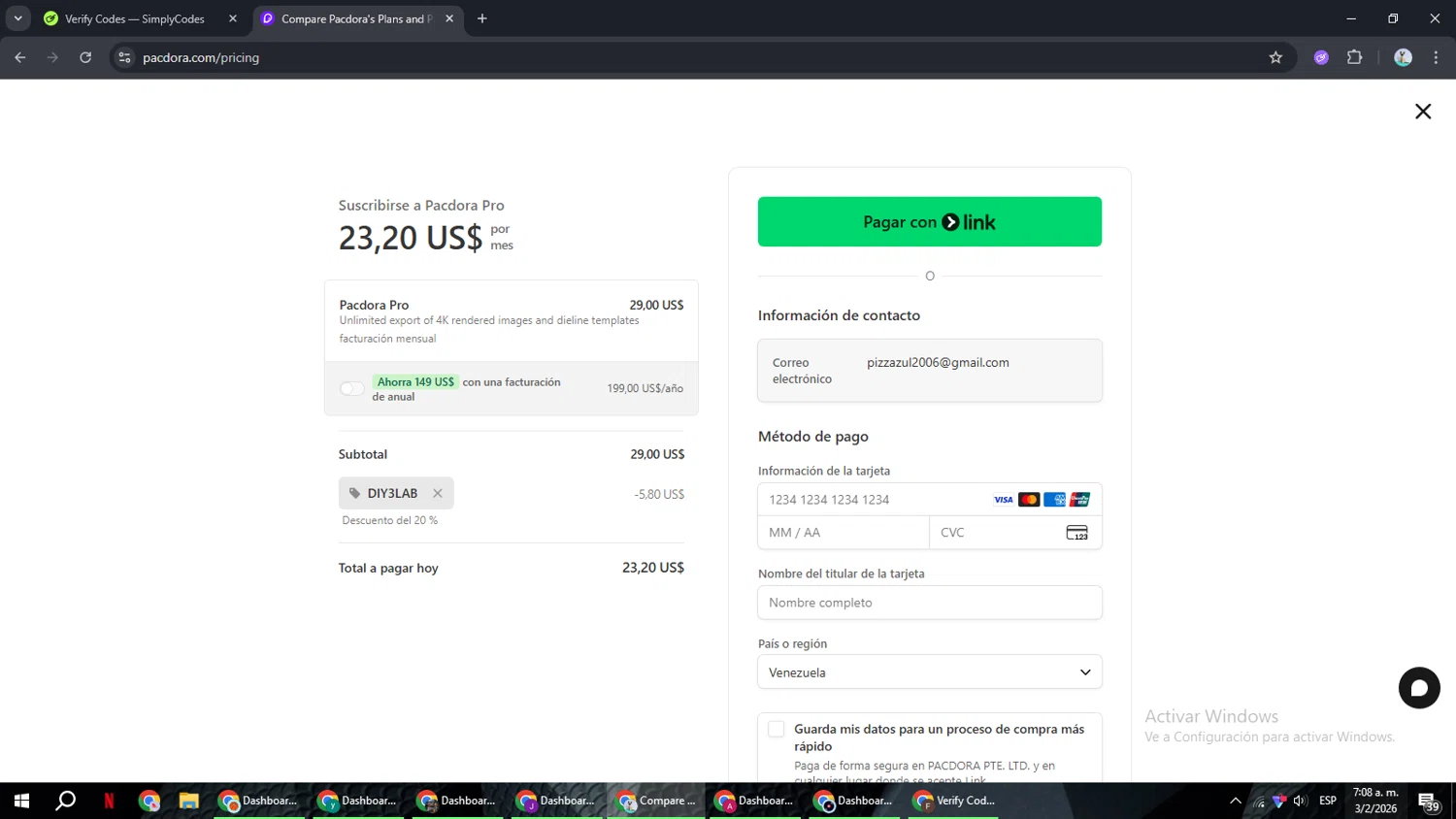This screenshot has width=1456, height=819.
Task: Switch to the Verify Codes — SimplyCodes tab
Action: pos(141,18)
